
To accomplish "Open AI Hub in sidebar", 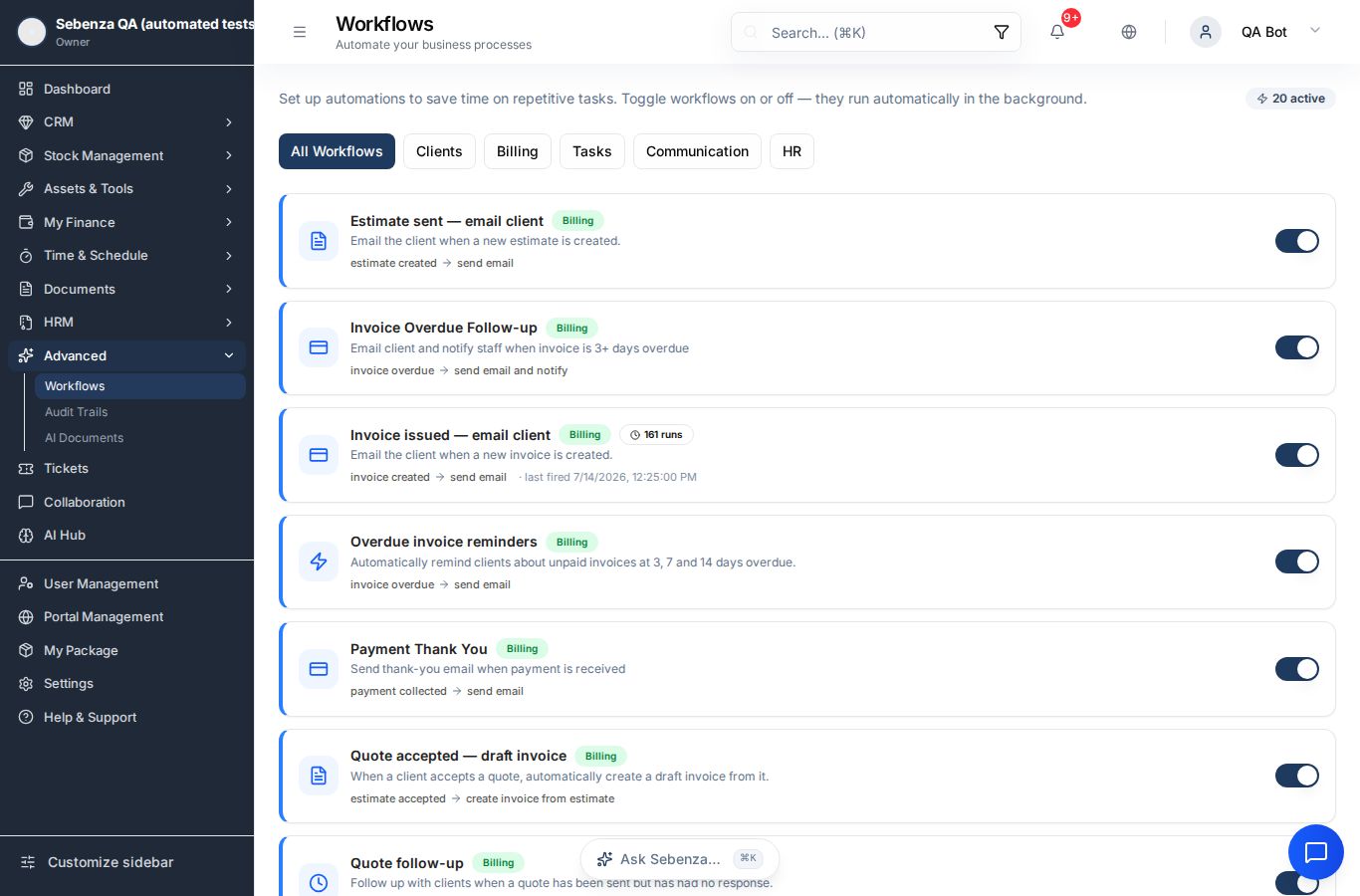I will (x=126, y=535).
